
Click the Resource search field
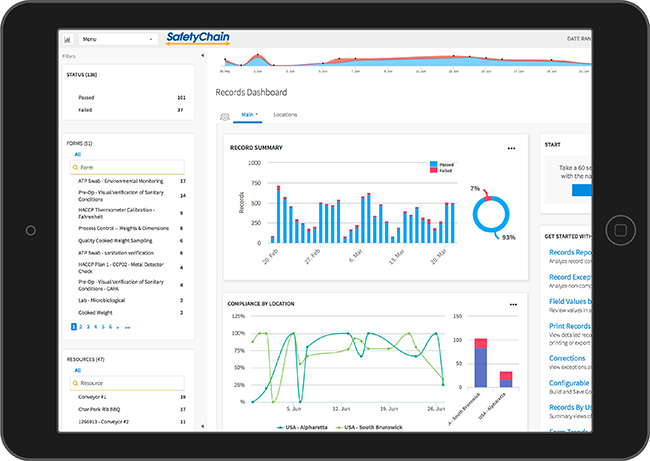point(127,383)
